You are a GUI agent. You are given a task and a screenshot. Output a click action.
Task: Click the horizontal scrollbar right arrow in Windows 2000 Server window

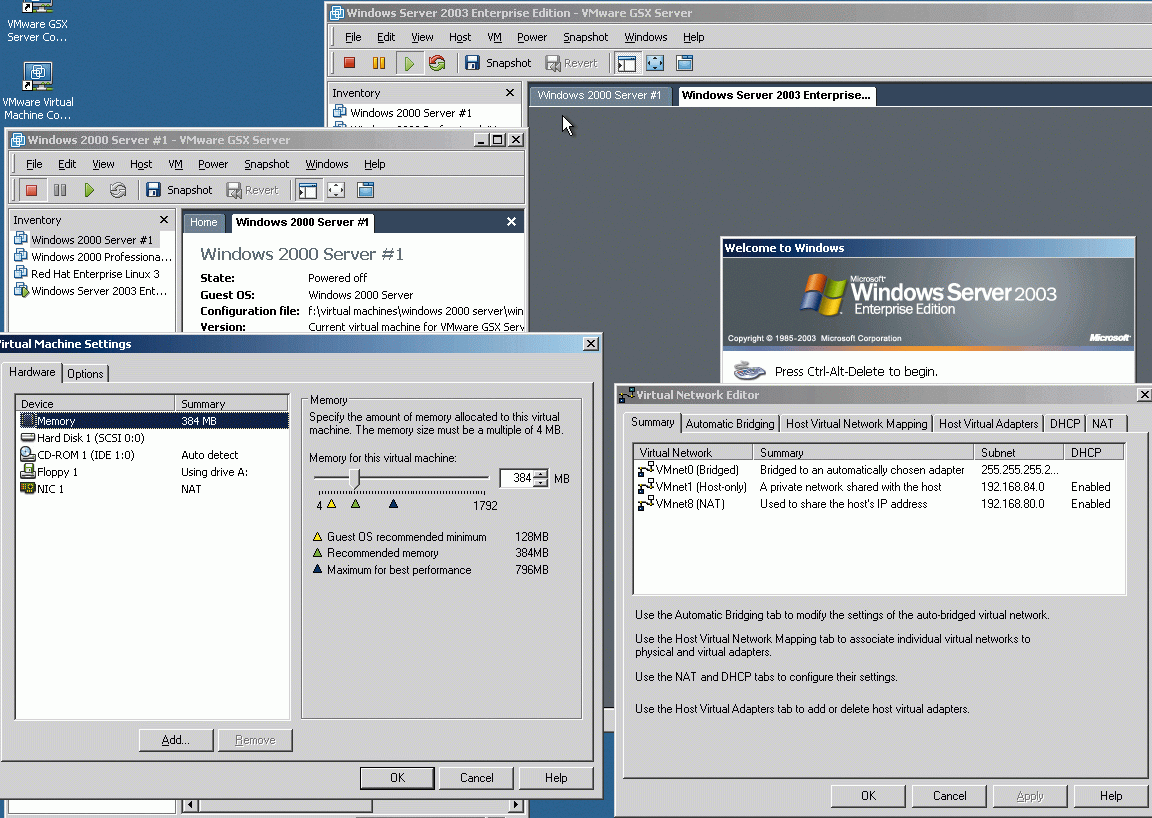tap(516, 806)
